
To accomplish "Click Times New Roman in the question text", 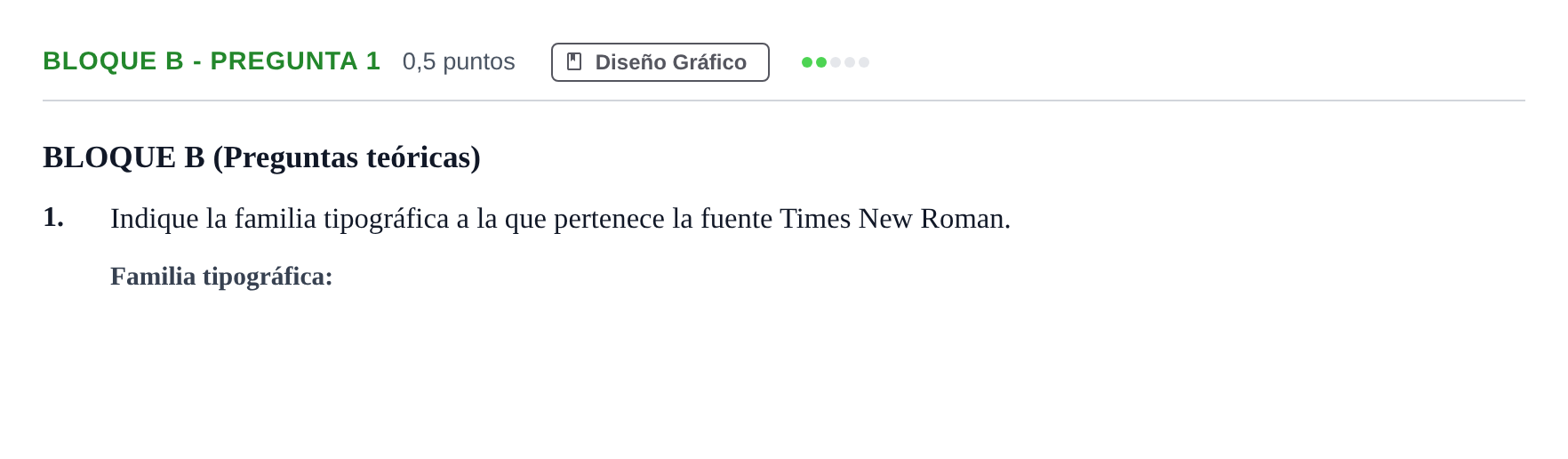I will point(895,219).
